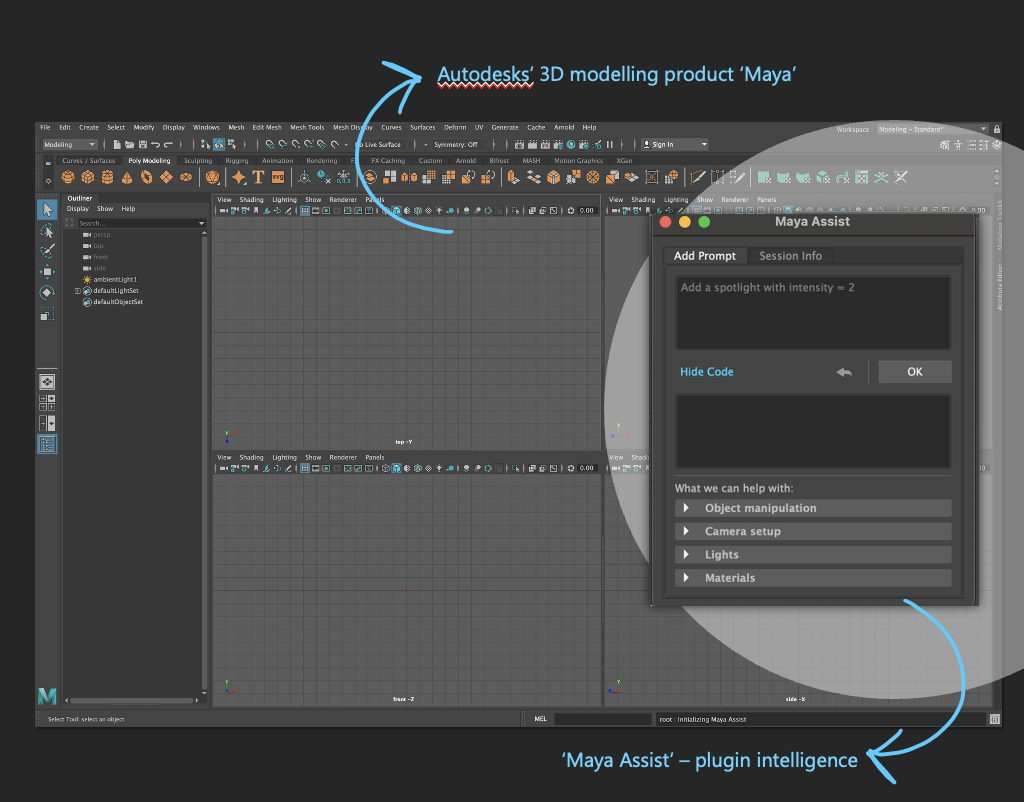This screenshot has height=802, width=1024.
Task: Switch to the Session Info tab
Action: (790, 256)
